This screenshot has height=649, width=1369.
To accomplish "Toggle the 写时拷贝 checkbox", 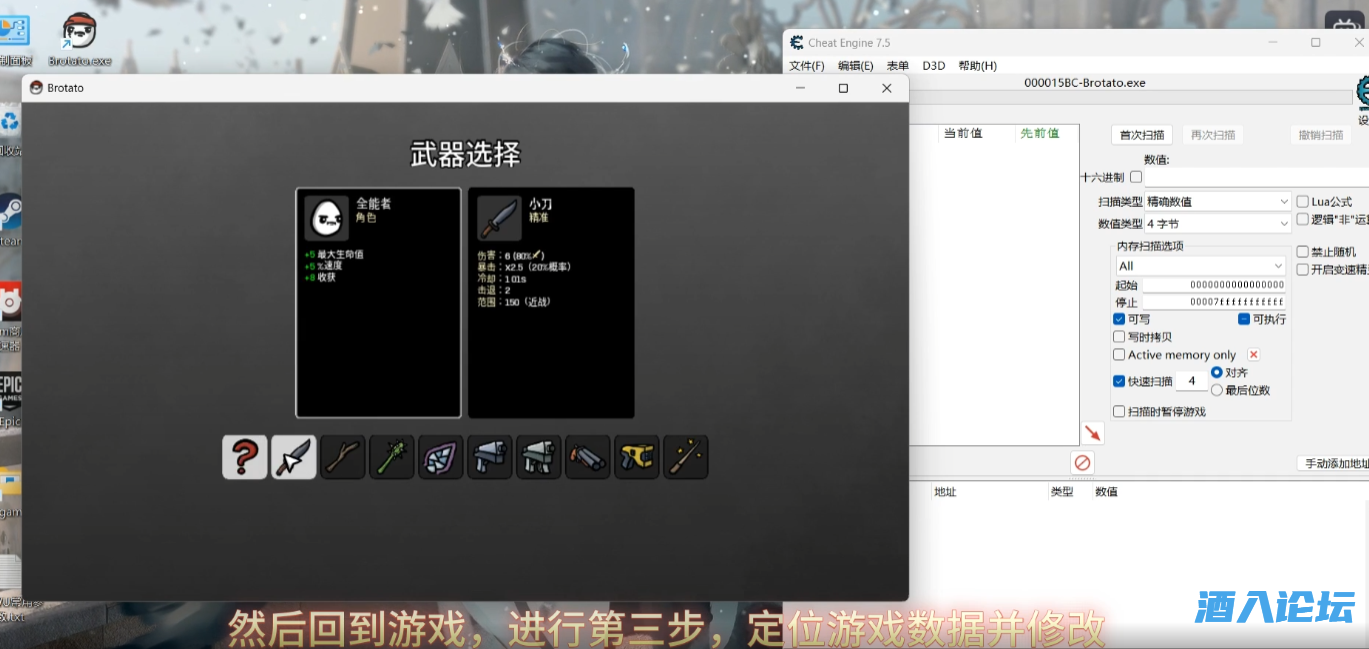I will click(x=1119, y=337).
